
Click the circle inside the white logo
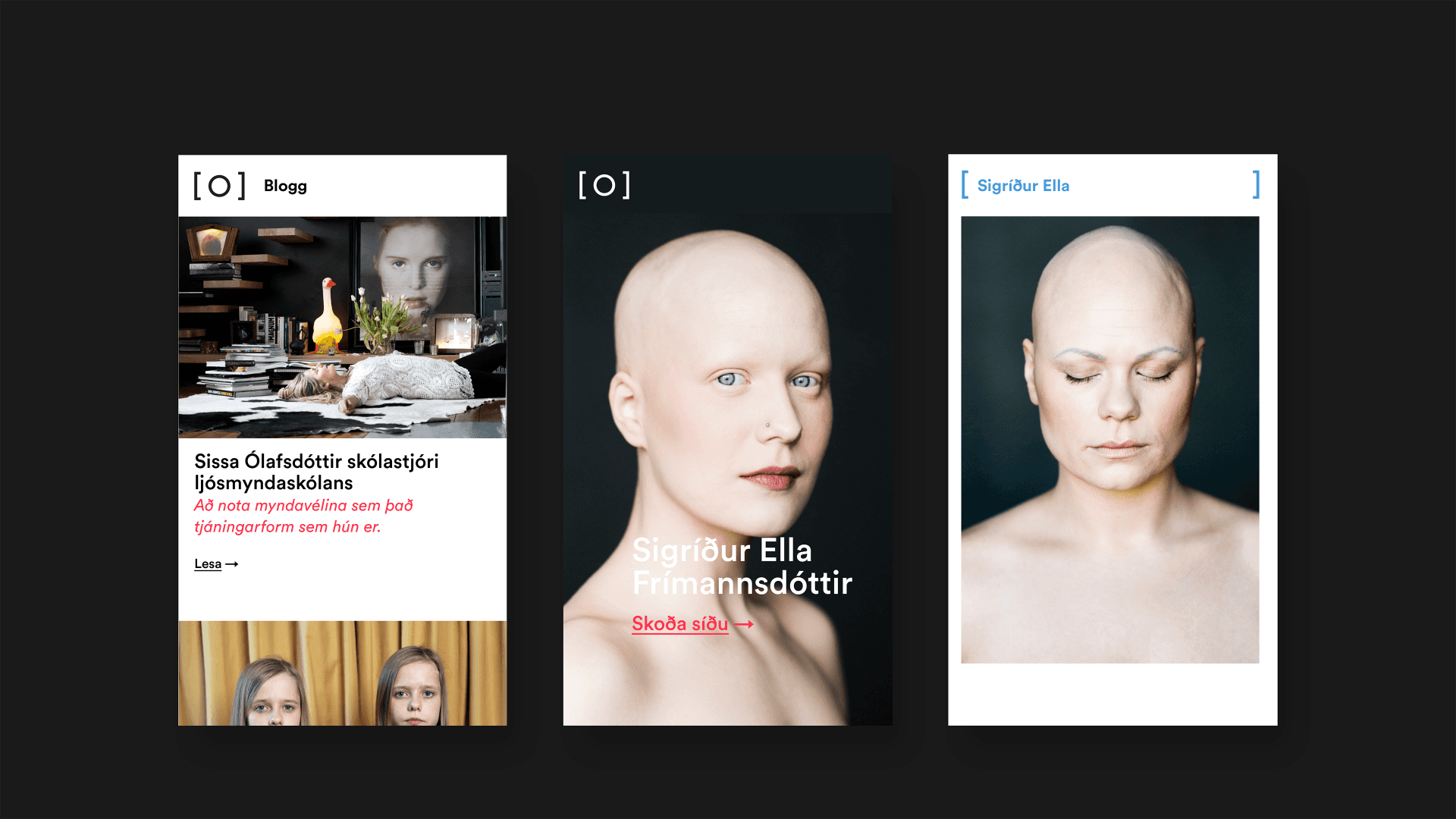click(604, 185)
